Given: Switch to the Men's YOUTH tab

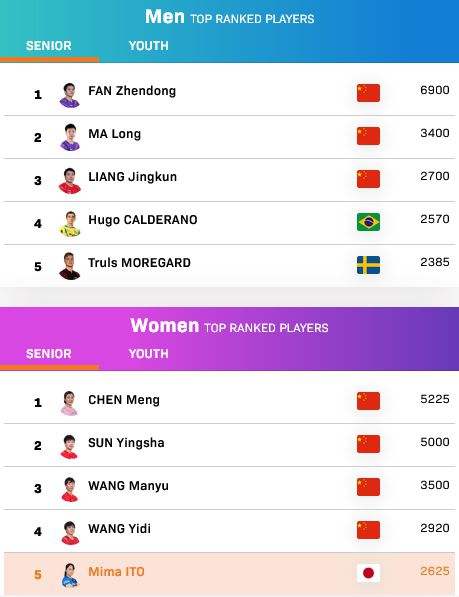Looking at the screenshot, I should pyautogui.click(x=148, y=46).
